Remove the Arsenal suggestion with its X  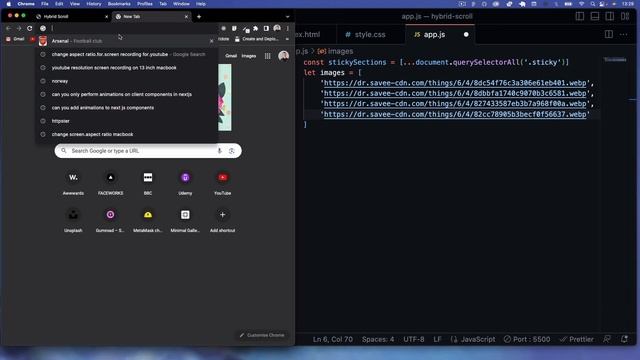tap(211, 41)
